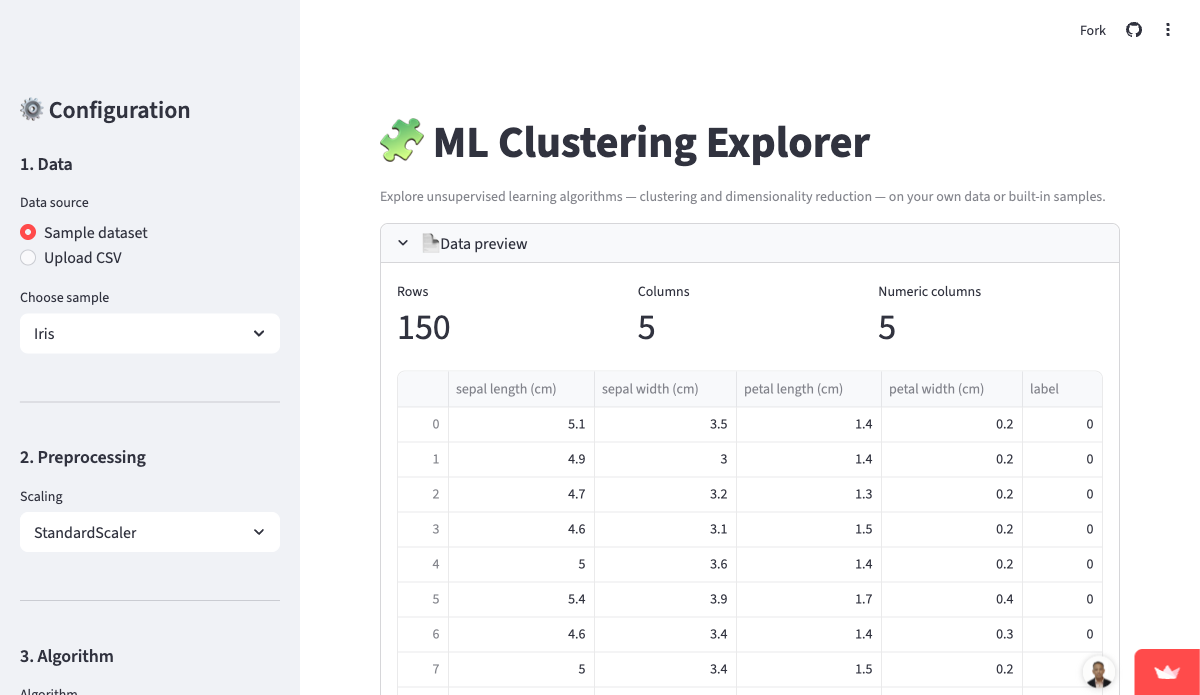Screen dimensions: 1200x695
Task: Open the three-dot app menu
Action: 1168,30
